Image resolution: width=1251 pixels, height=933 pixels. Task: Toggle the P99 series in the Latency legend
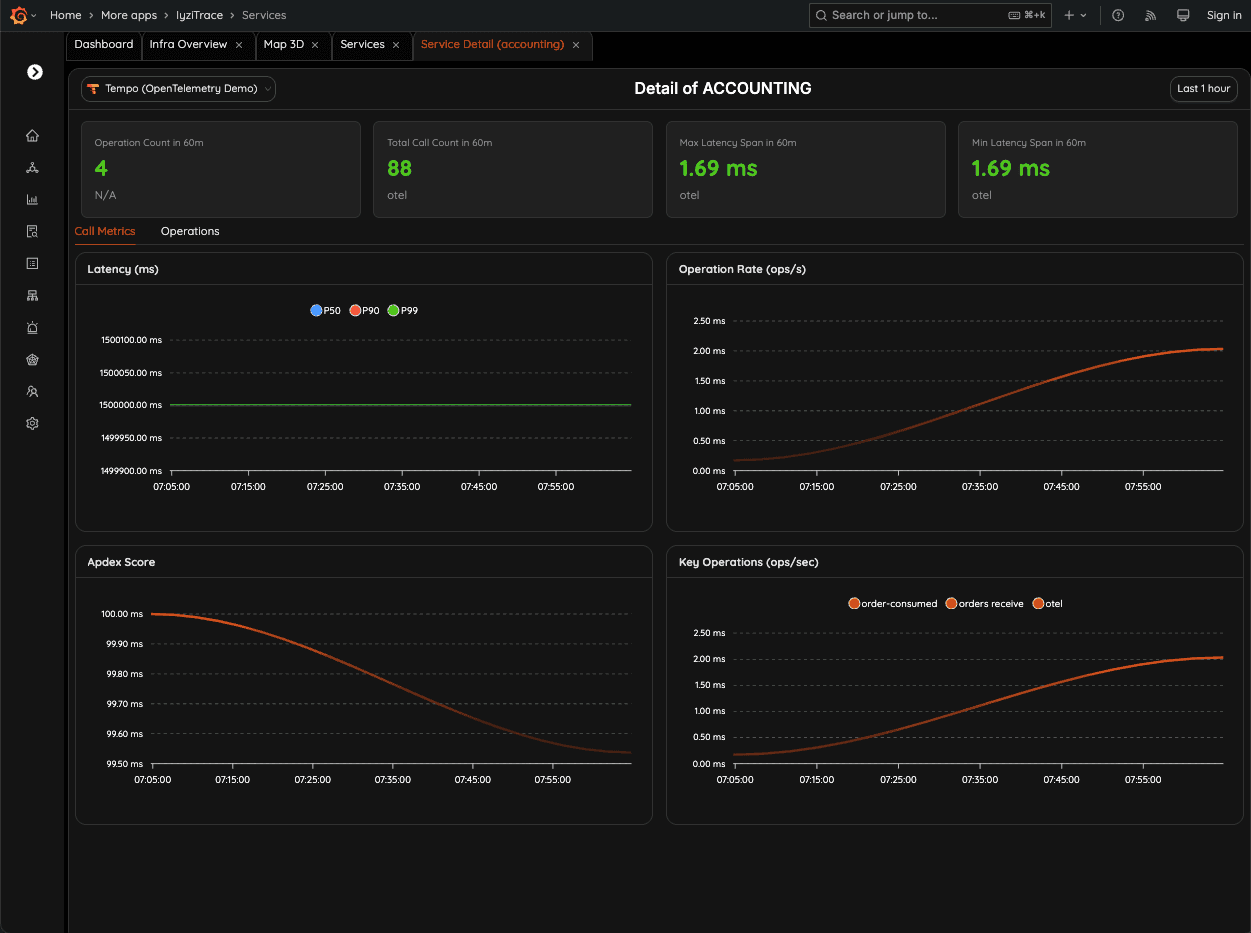point(402,310)
